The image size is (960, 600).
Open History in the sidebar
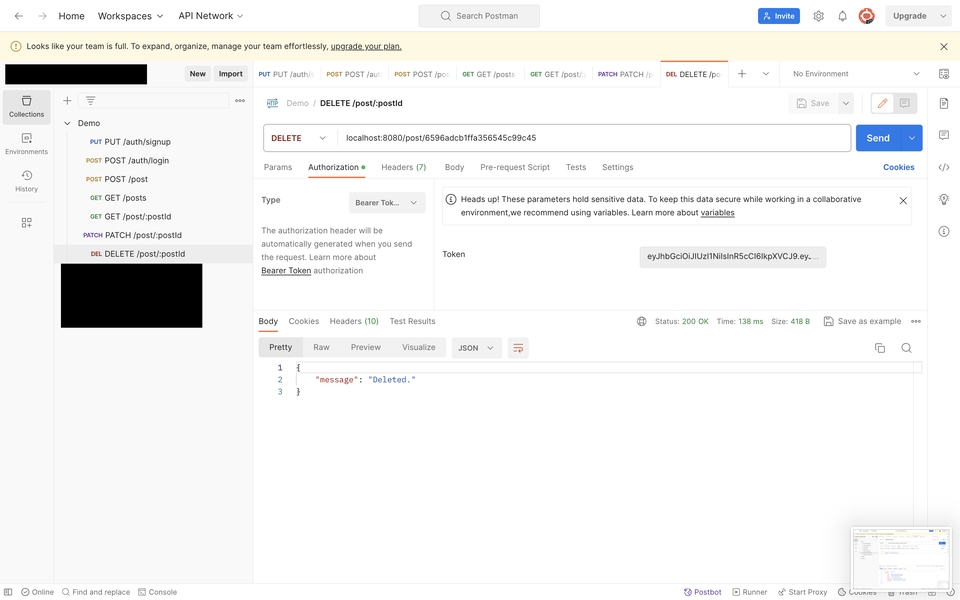tap(26, 181)
